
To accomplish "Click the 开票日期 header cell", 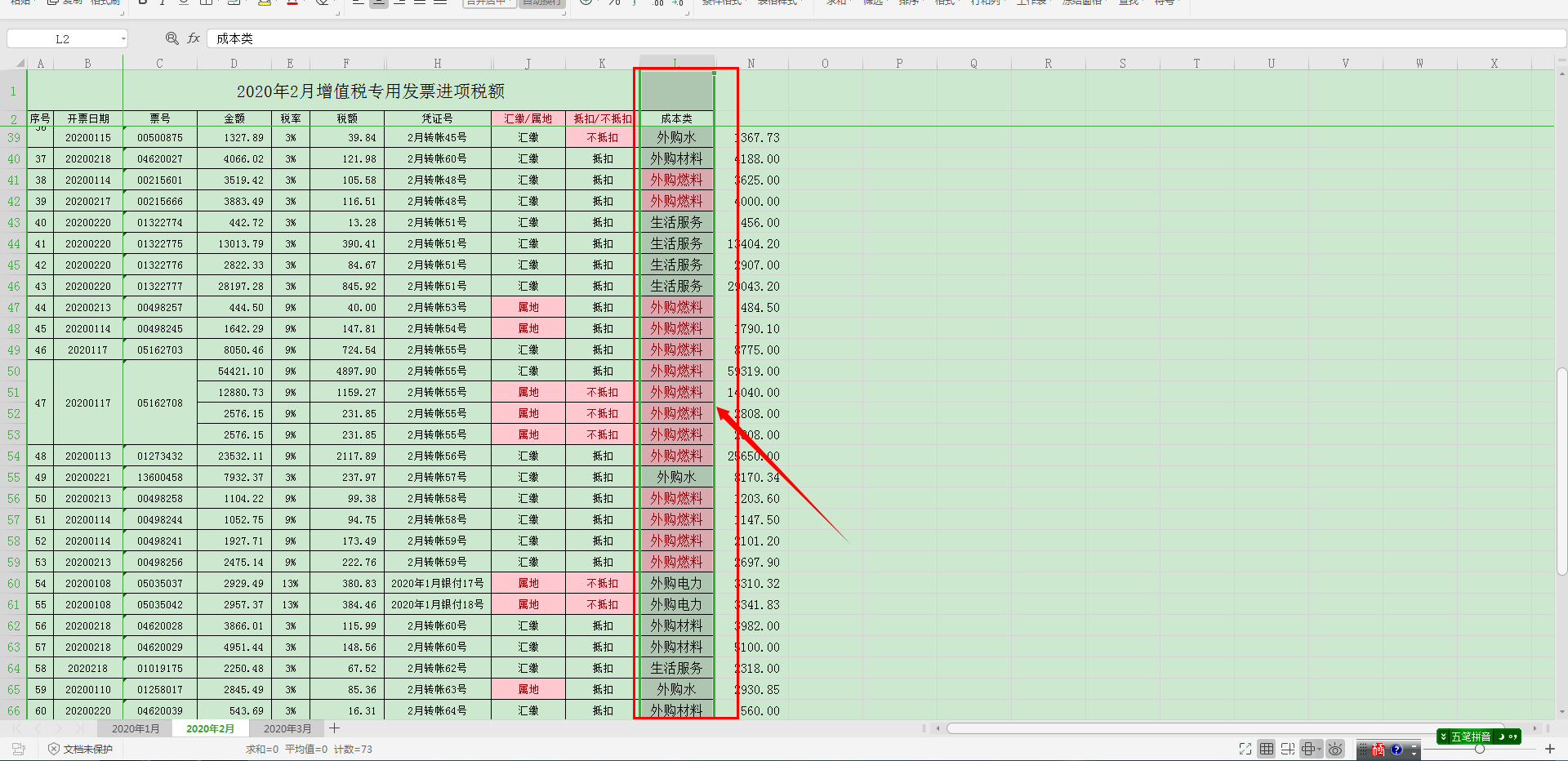I will click(x=88, y=118).
